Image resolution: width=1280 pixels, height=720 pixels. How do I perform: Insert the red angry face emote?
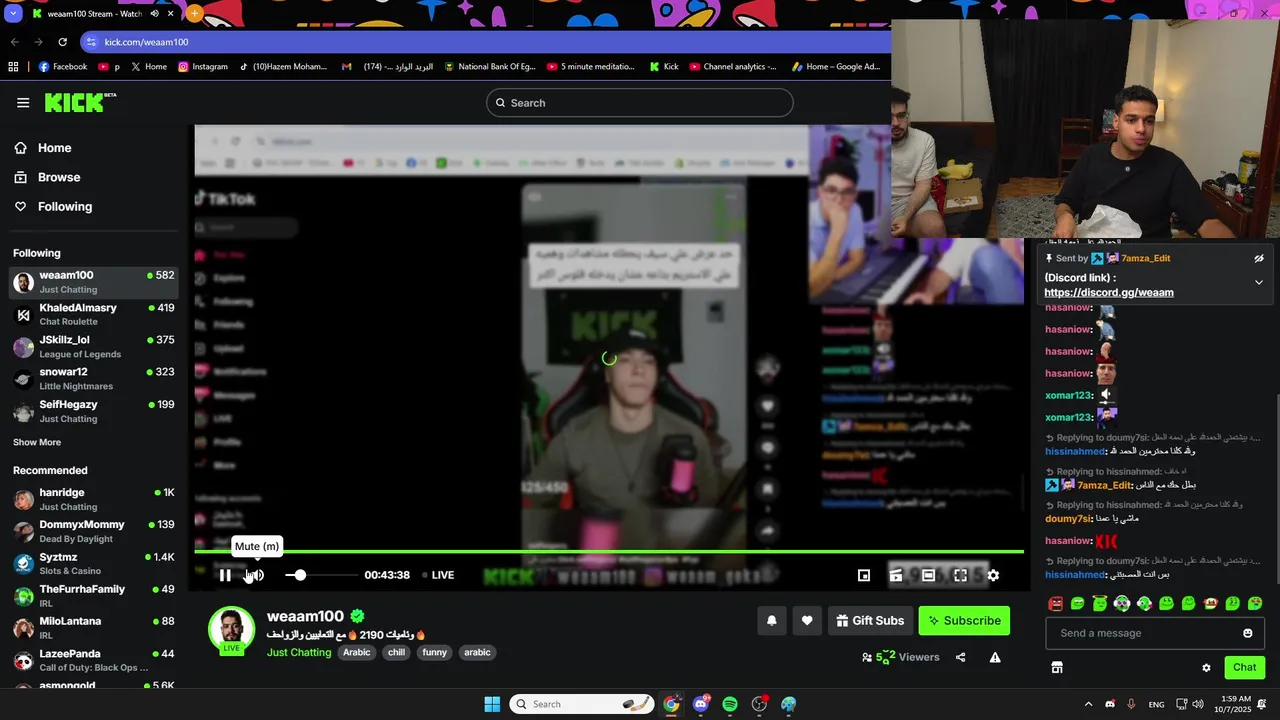1055,603
